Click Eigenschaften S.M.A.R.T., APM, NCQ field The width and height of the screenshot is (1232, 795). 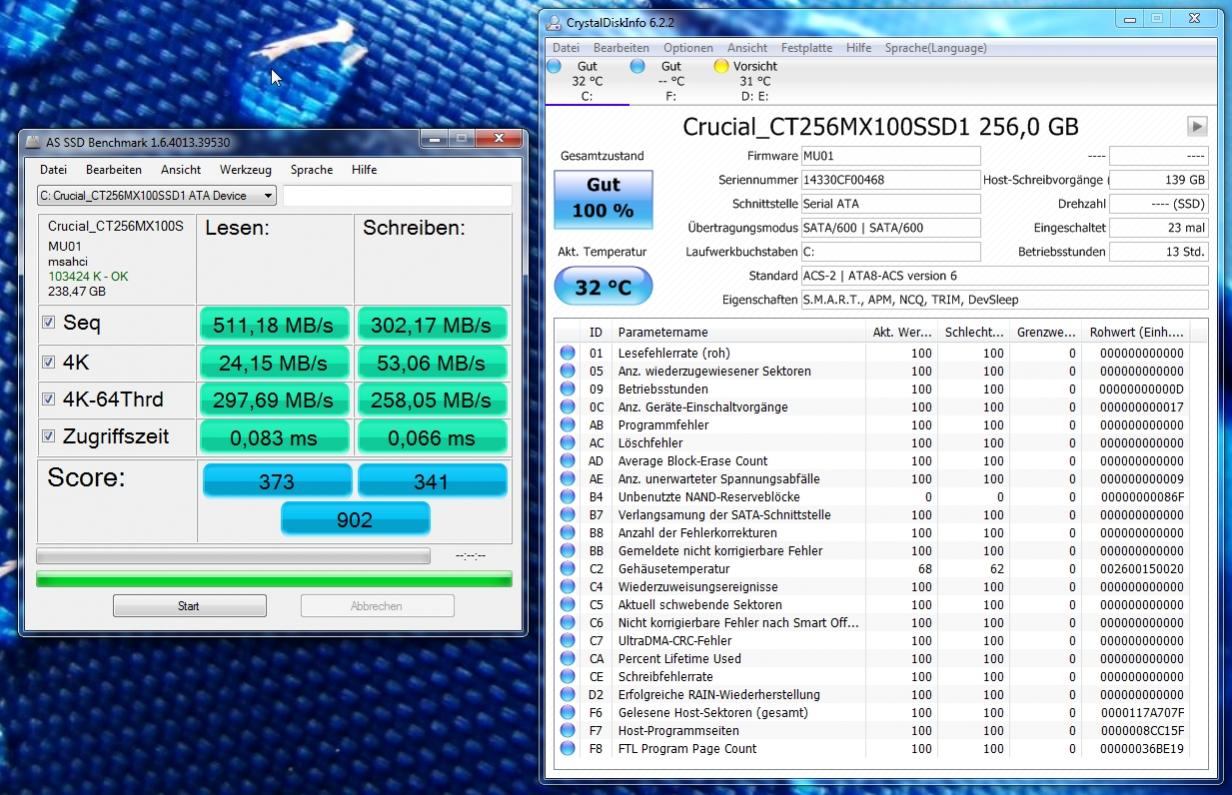click(1004, 300)
